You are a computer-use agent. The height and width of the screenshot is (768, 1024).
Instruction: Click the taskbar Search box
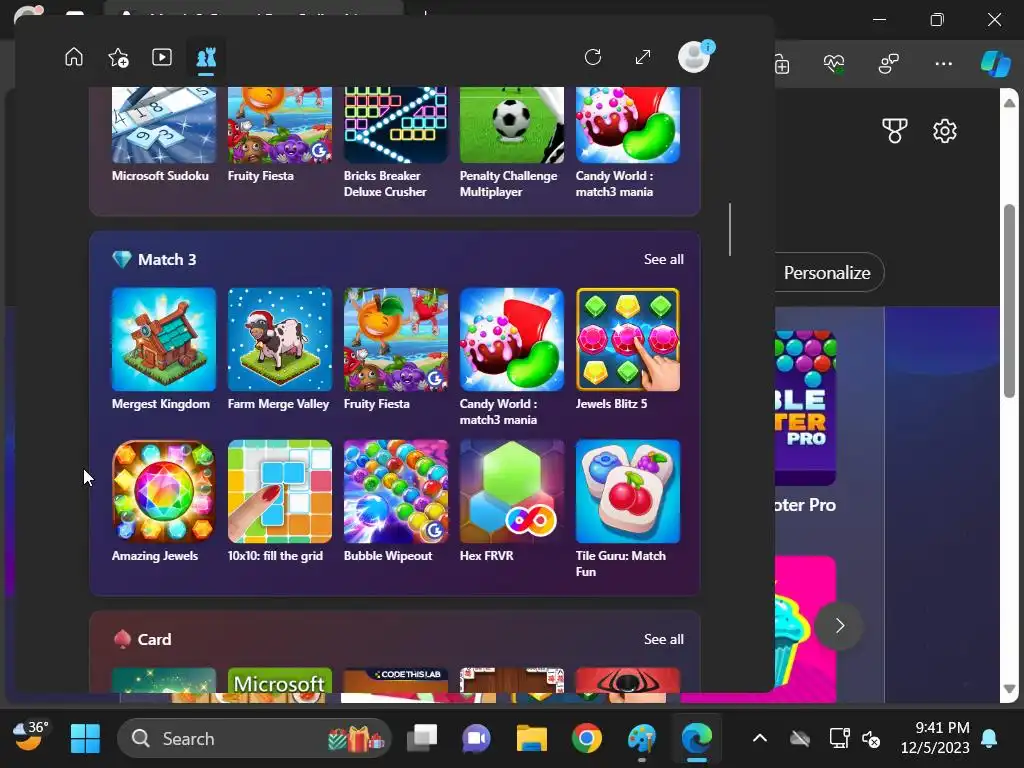coord(254,739)
